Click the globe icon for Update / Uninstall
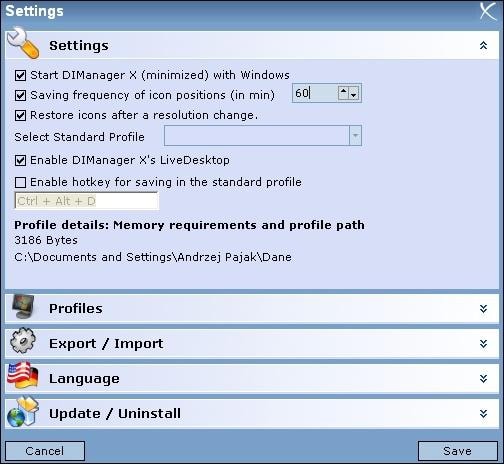This screenshot has height=465, width=504. (x=23, y=412)
